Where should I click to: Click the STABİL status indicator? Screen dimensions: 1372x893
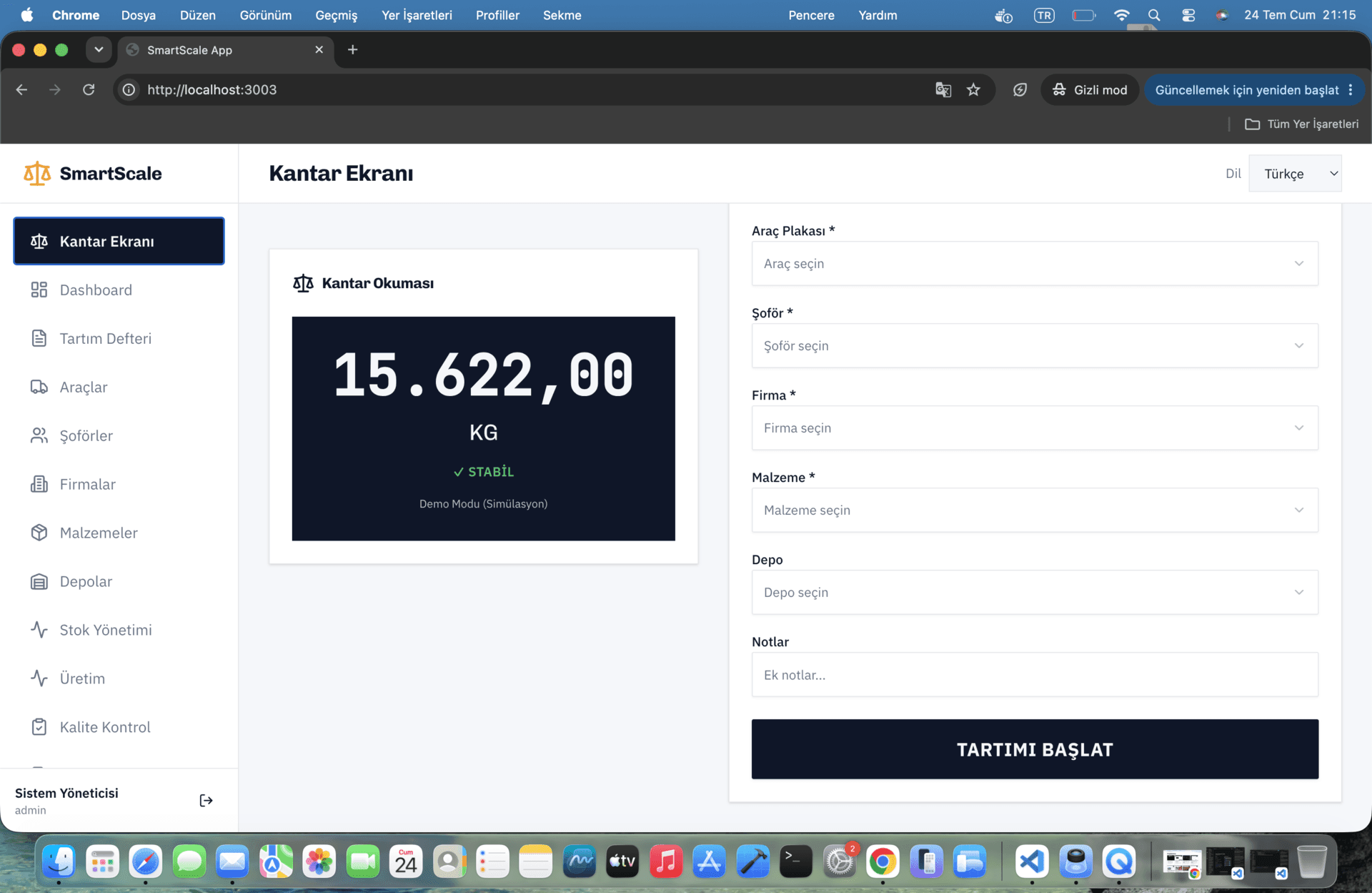(x=484, y=472)
